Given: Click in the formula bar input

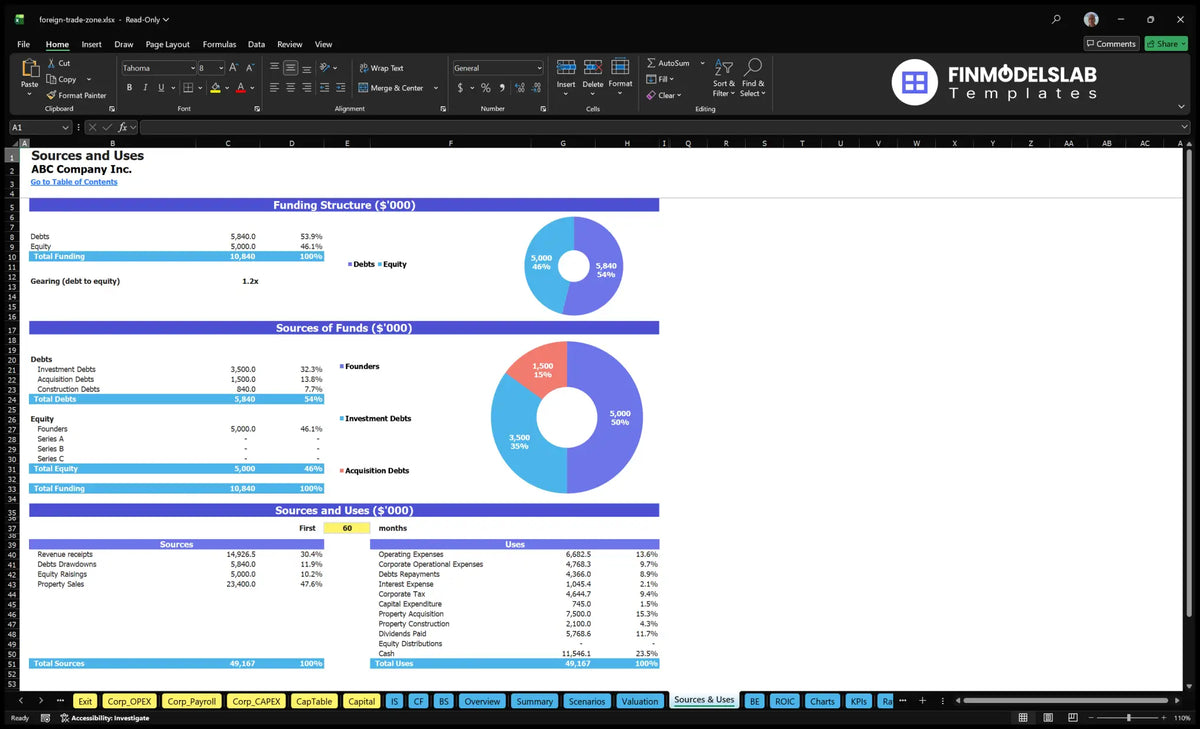Looking at the screenshot, I should [664, 127].
